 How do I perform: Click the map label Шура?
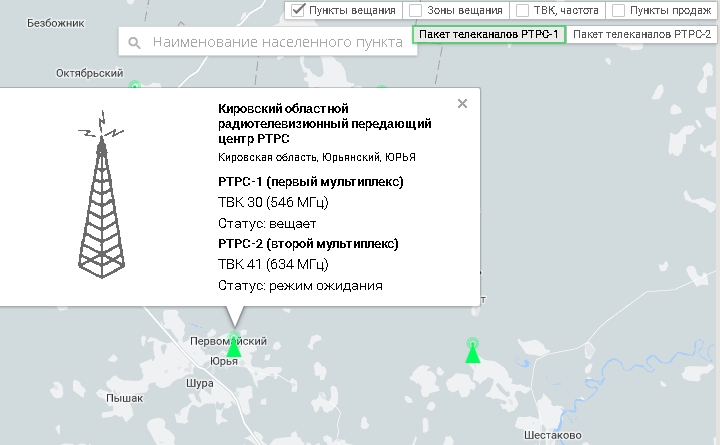point(200,383)
